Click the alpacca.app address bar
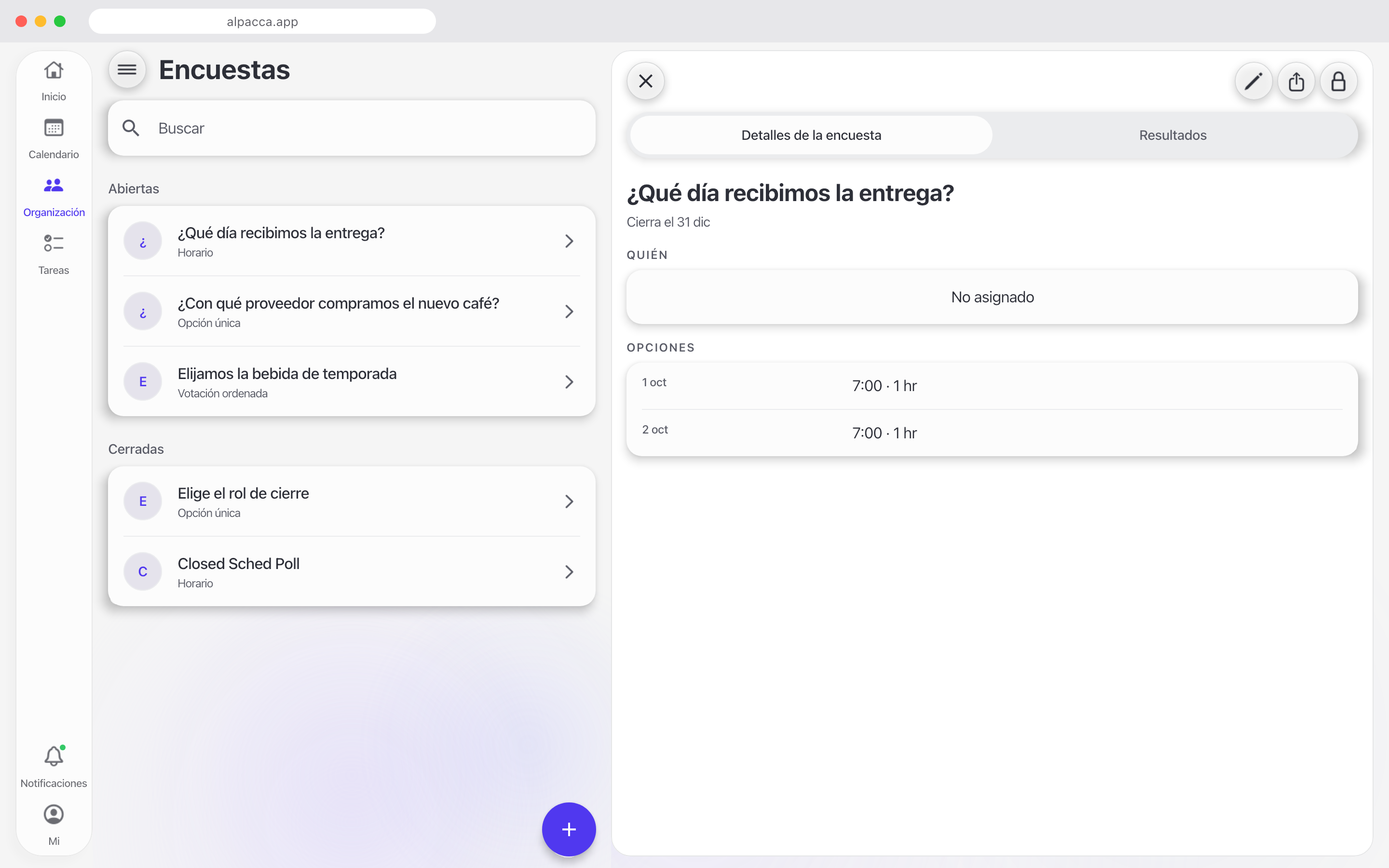The width and height of the screenshot is (1389, 868). pos(262,21)
